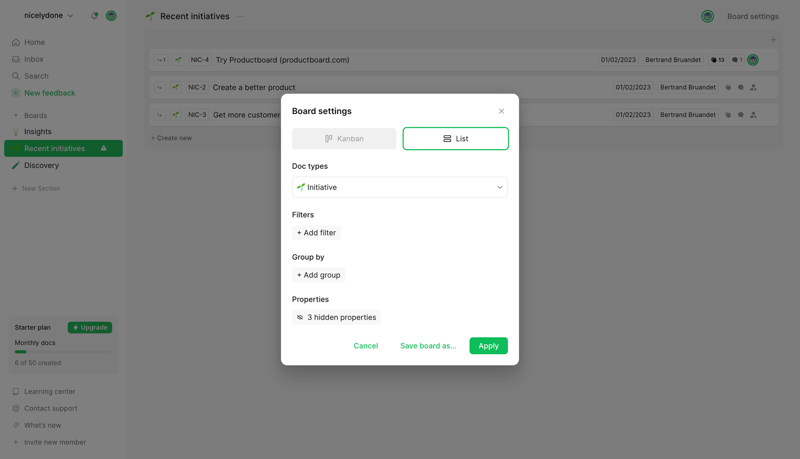Click Bertrand Bruandet tag on NIC-3 row
Viewport: 800px width, 459px height.
pos(688,115)
